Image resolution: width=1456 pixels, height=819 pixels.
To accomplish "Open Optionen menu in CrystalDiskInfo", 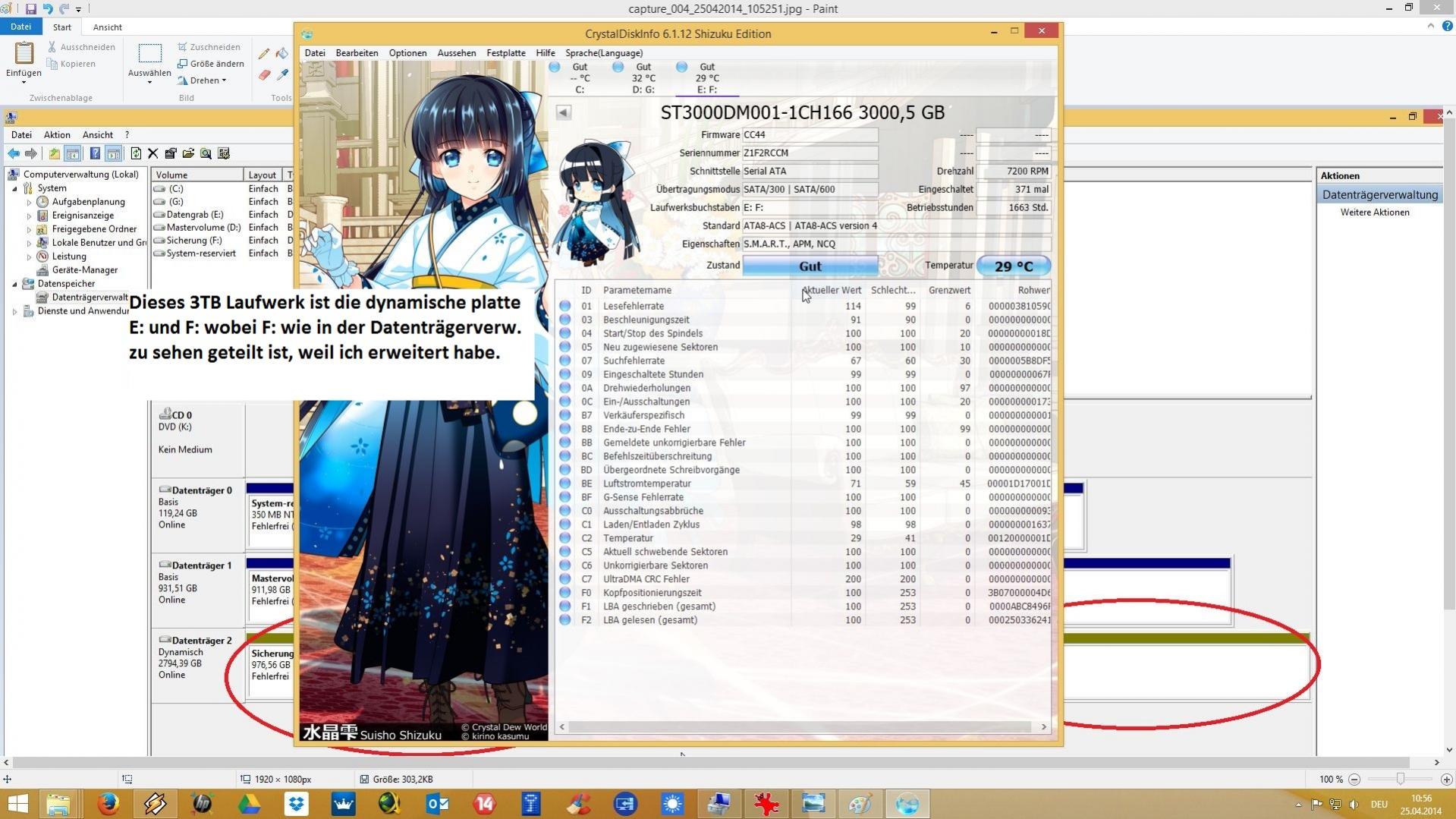I will tap(407, 53).
